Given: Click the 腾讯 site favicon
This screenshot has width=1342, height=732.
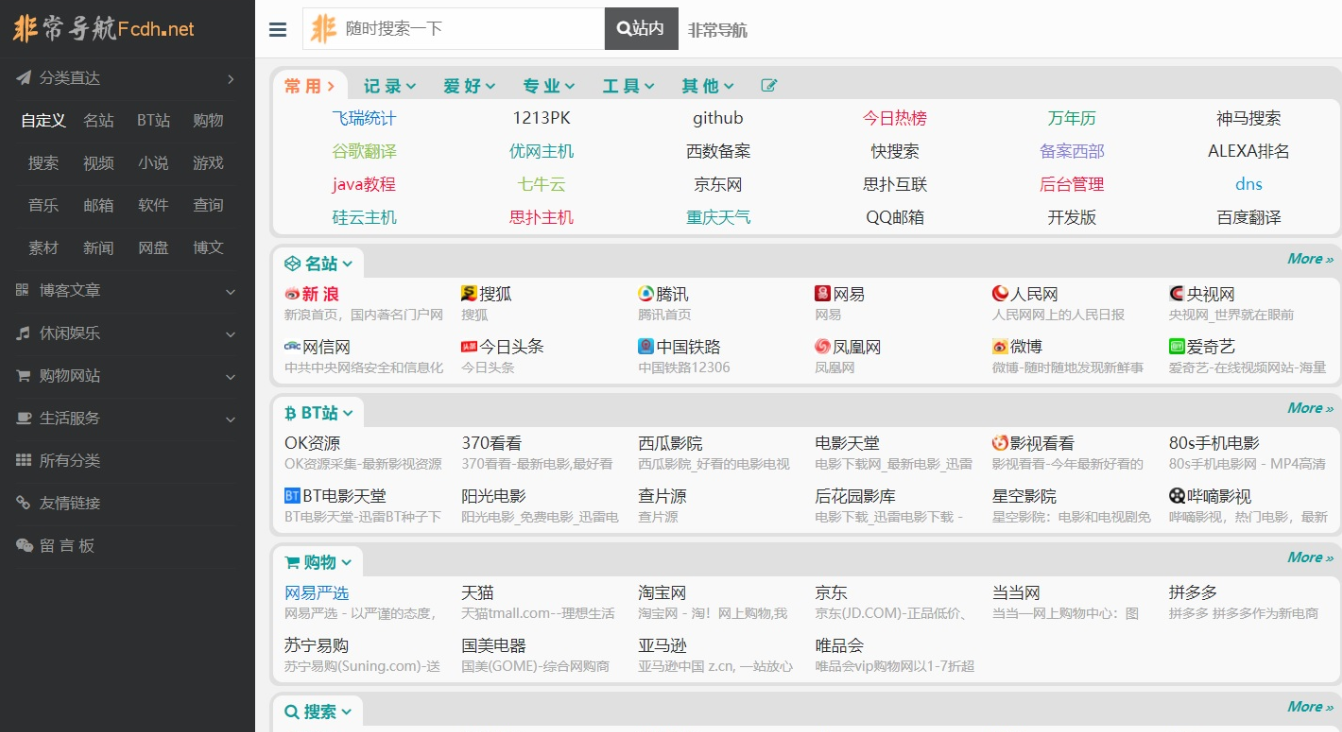Looking at the screenshot, I should (646, 293).
